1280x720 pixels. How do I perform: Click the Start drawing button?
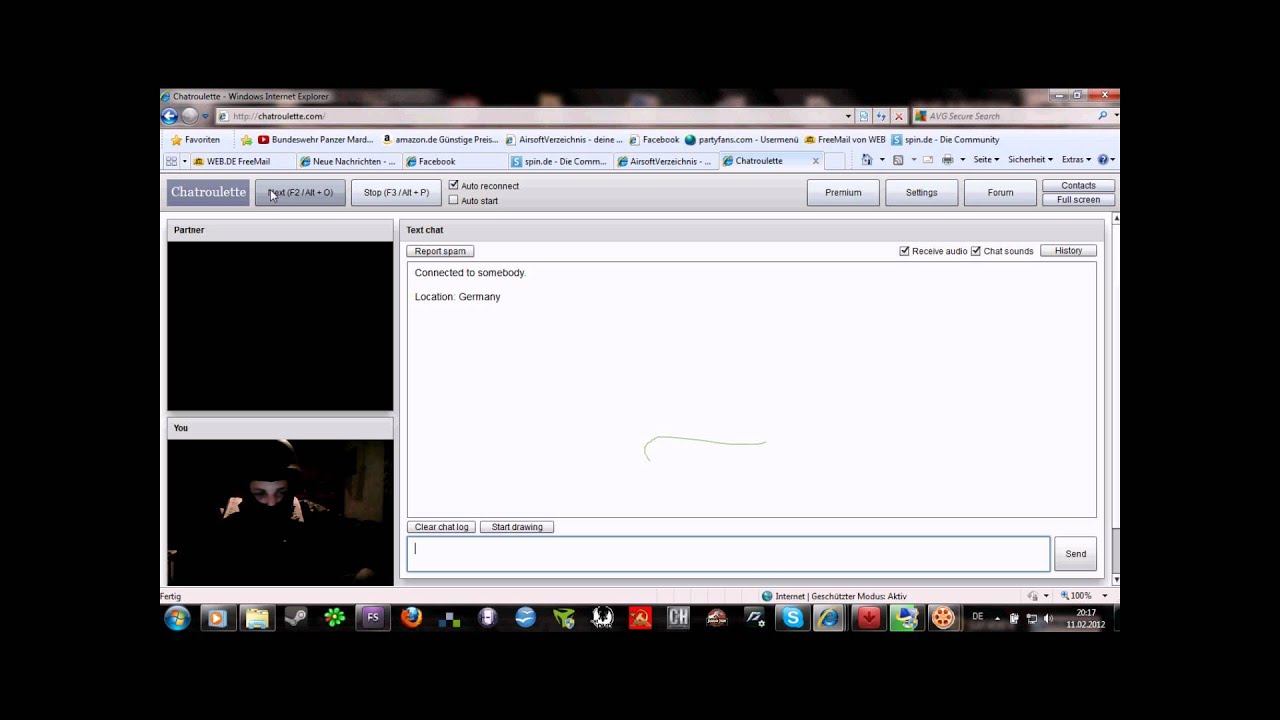(517, 527)
